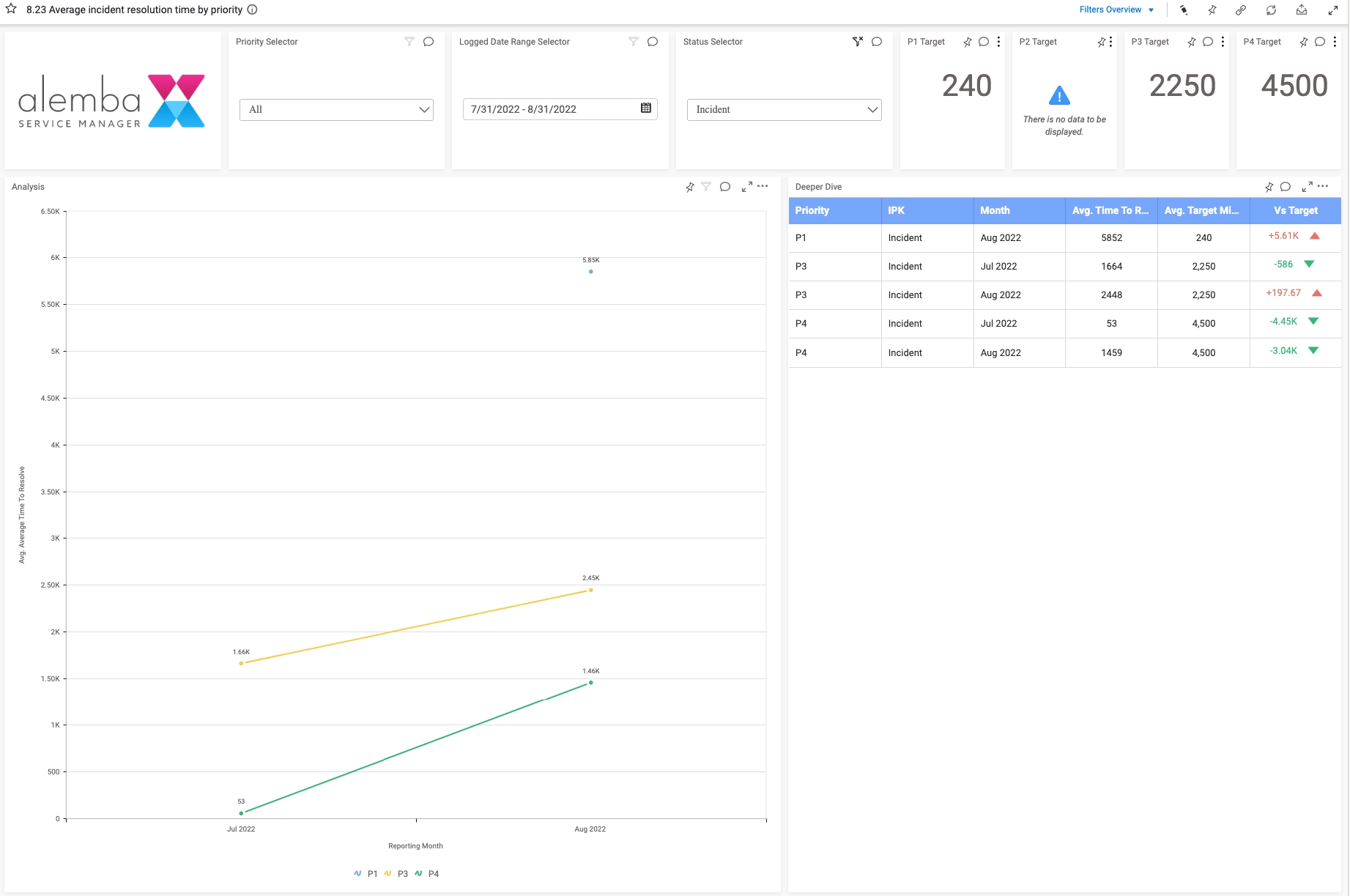This screenshot has height=896, width=1350.
Task: Sort table by Priority column header
Action: click(x=812, y=210)
